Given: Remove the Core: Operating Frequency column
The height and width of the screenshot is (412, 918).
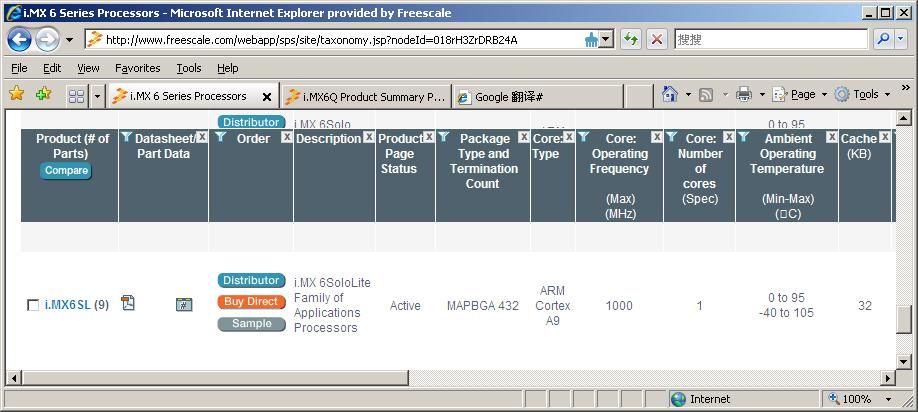Looking at the screenshot, I should pos(657,137).
